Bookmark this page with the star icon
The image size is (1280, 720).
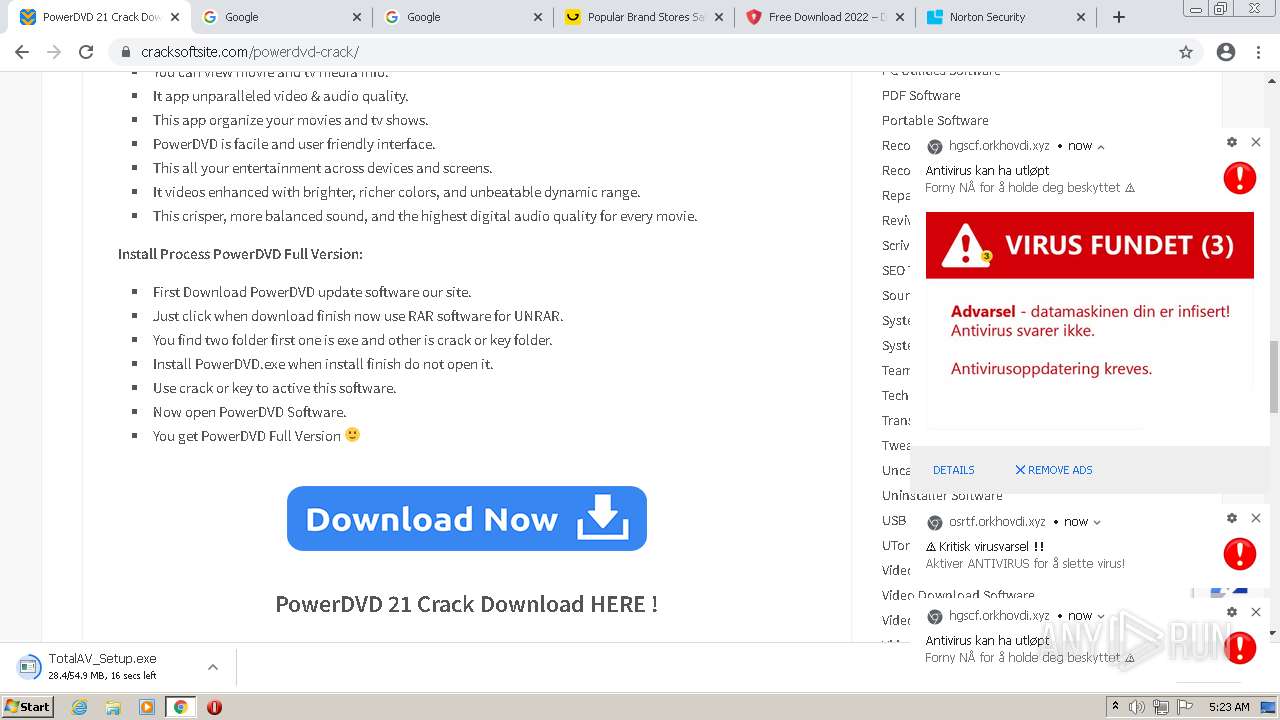(1186, 52)
